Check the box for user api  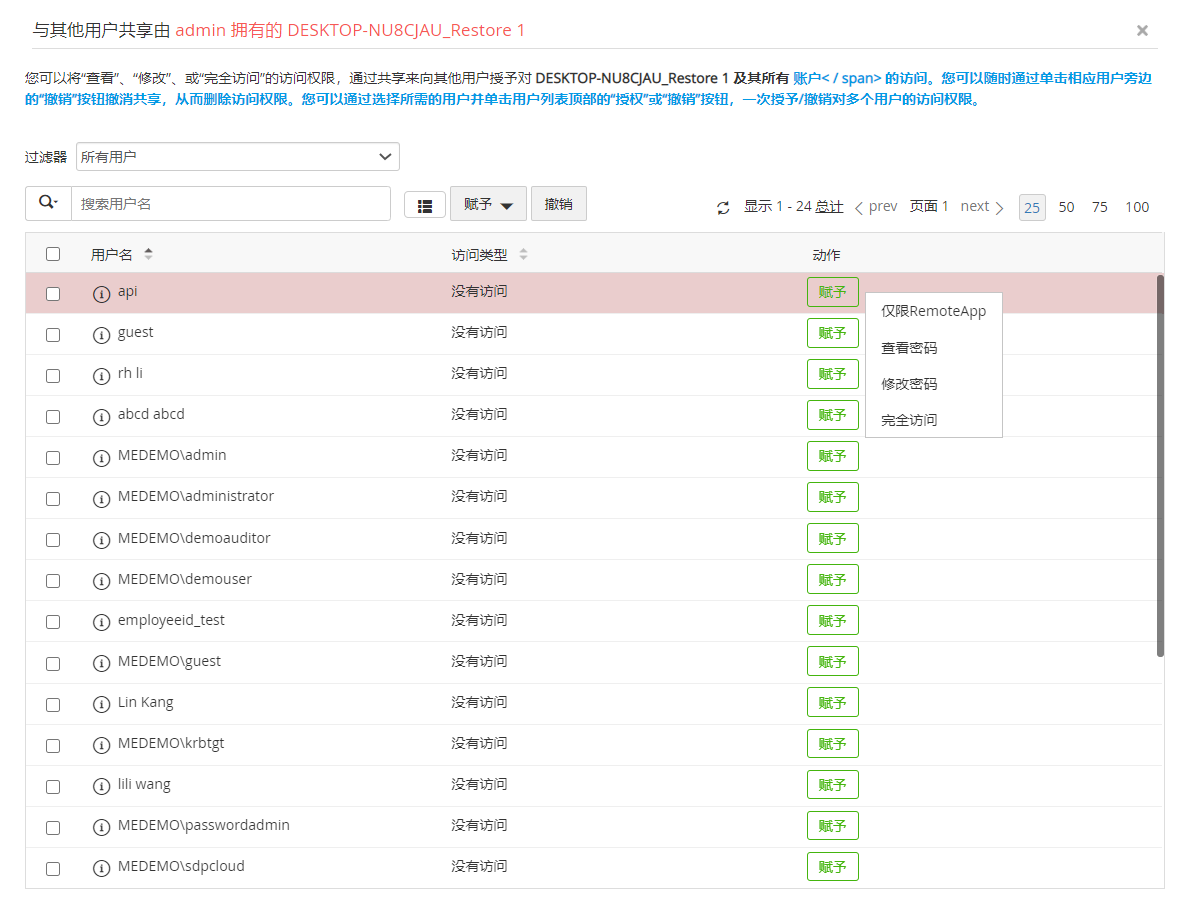(x=53, y=293)
